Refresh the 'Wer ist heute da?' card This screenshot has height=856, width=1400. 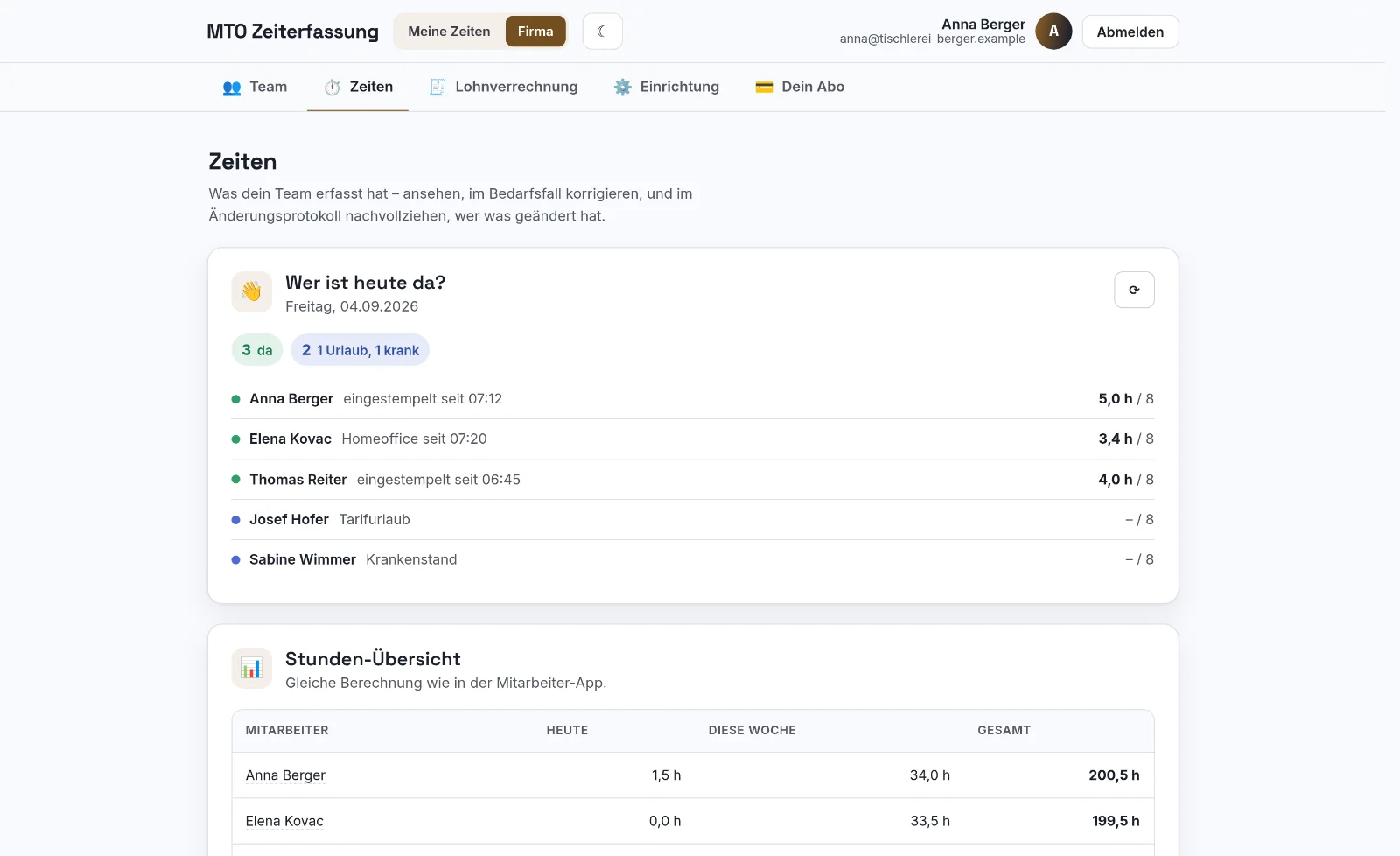[1134, 290]
